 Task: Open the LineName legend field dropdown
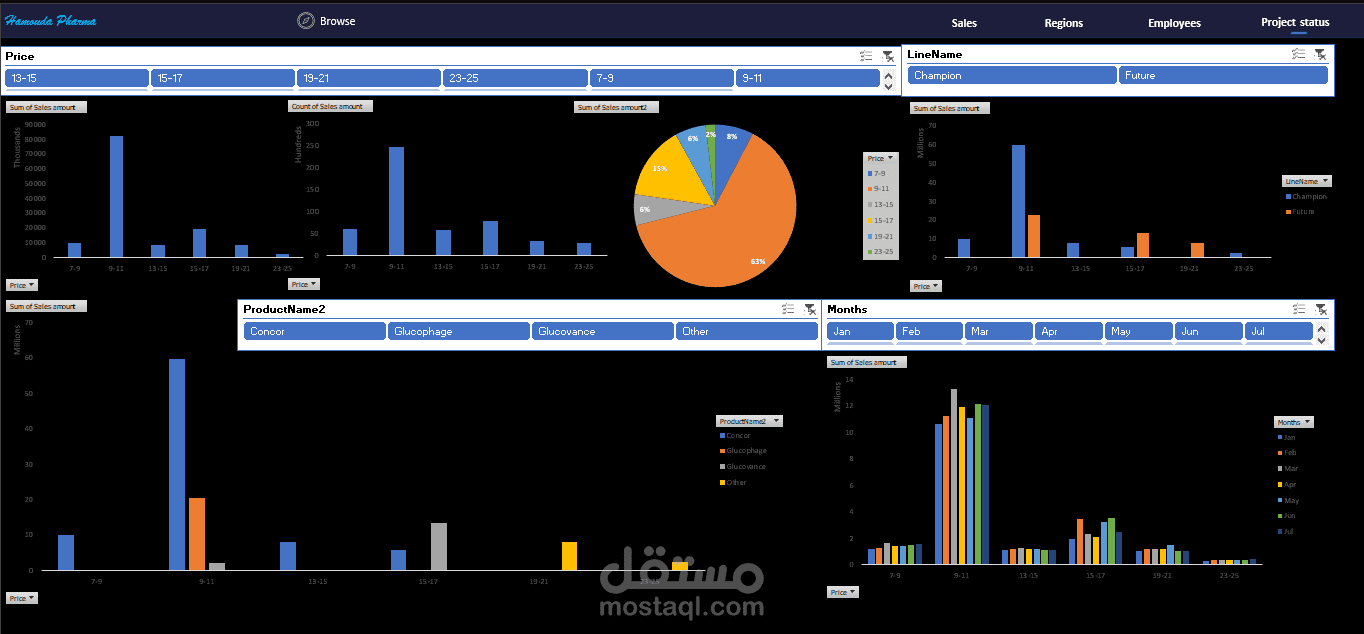[x=1307, y=181]
